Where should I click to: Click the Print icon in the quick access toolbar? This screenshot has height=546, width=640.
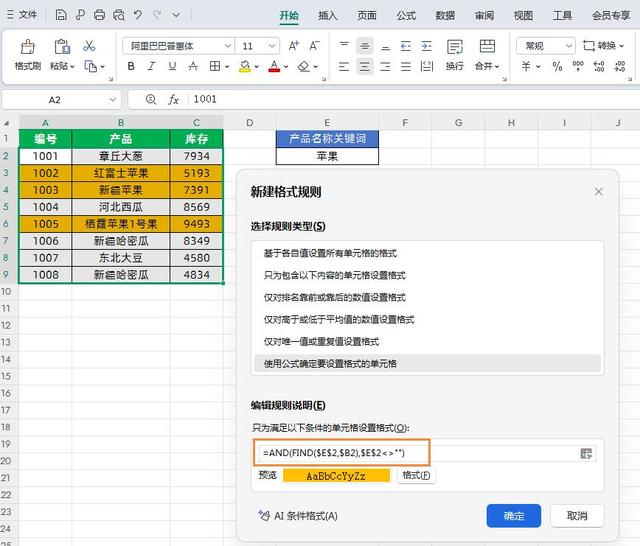click(99, 15)
